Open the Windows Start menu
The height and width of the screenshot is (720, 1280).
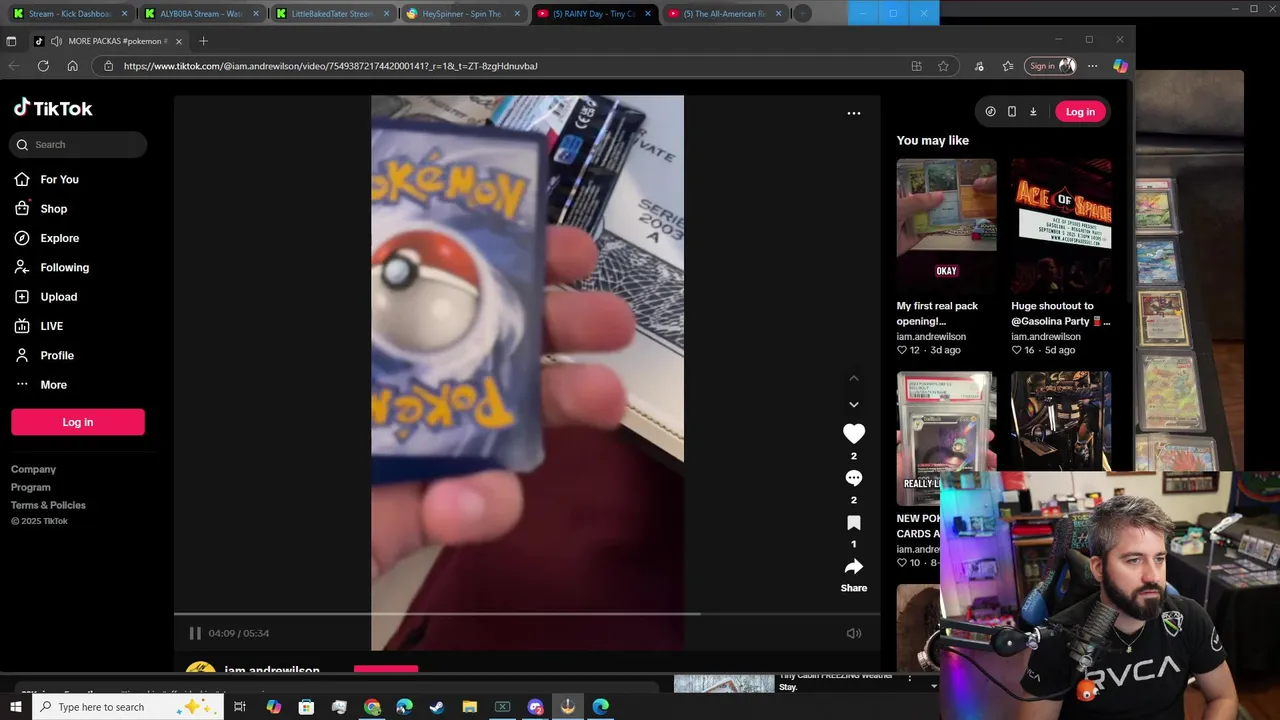[15, 707]
